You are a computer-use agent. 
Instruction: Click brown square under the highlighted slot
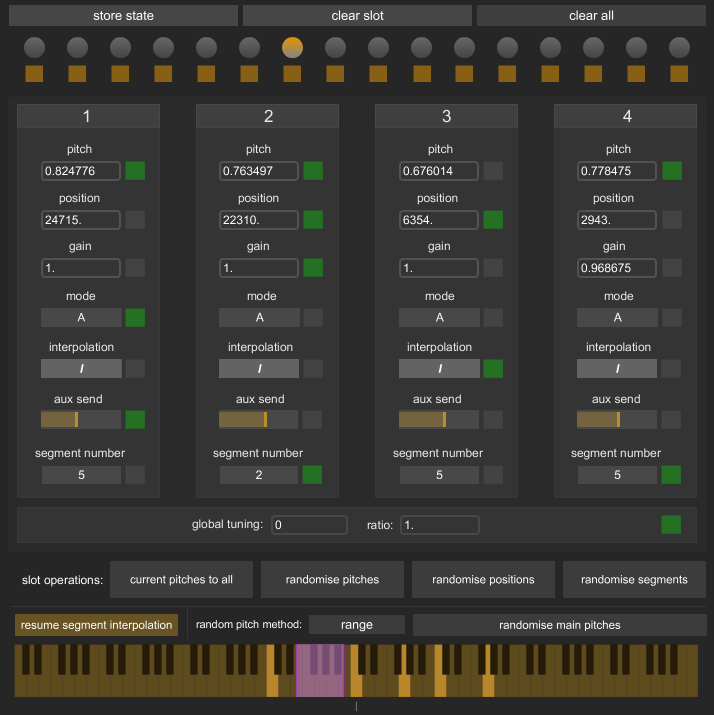(292, 73)
